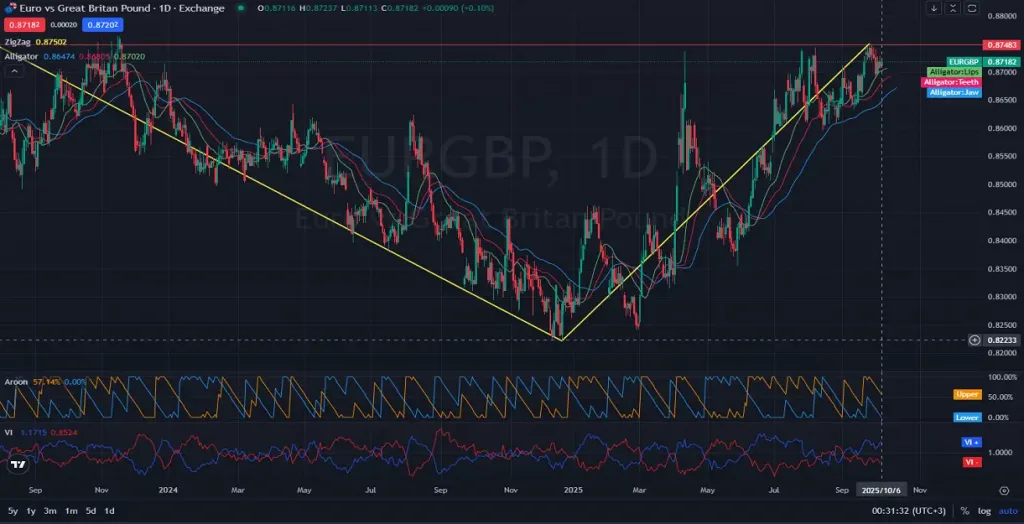Click the Alligator:Teeth pink label

click(x=951, y=82)
